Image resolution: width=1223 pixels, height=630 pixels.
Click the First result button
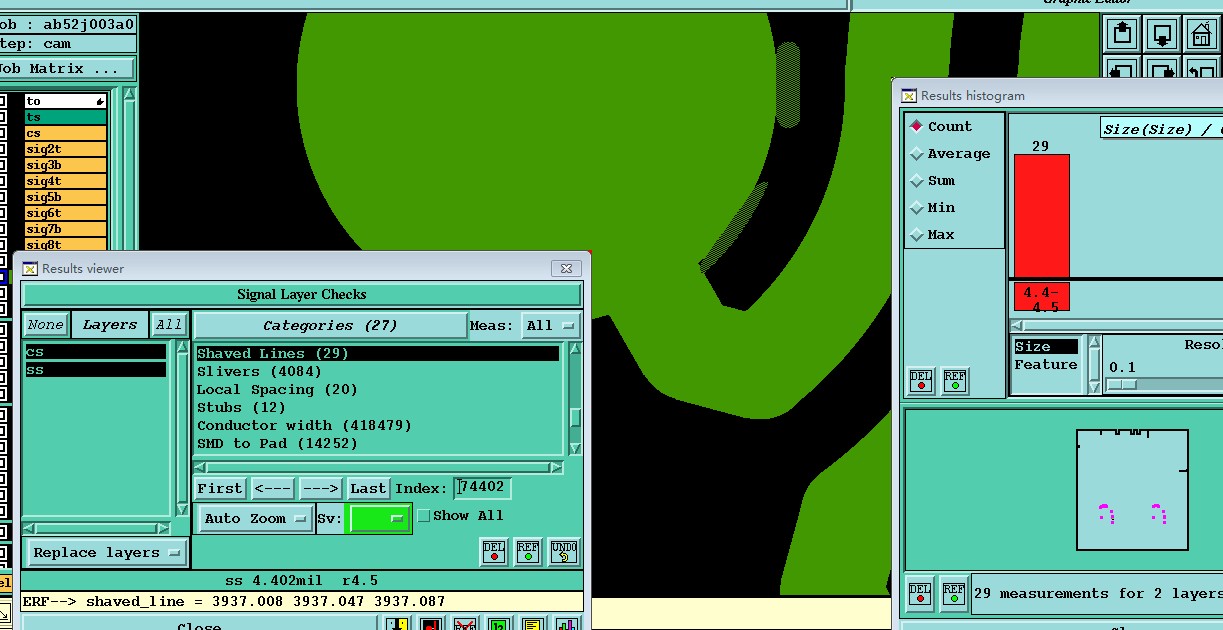pos(219,488)
